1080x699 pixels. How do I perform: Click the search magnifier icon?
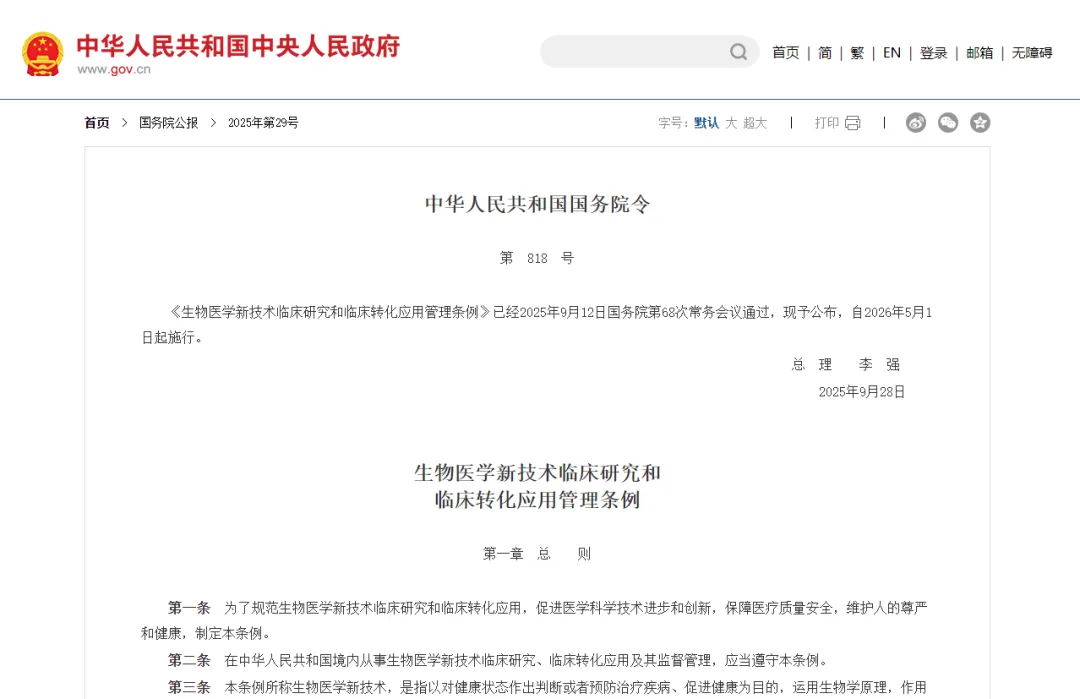(737, 51)
